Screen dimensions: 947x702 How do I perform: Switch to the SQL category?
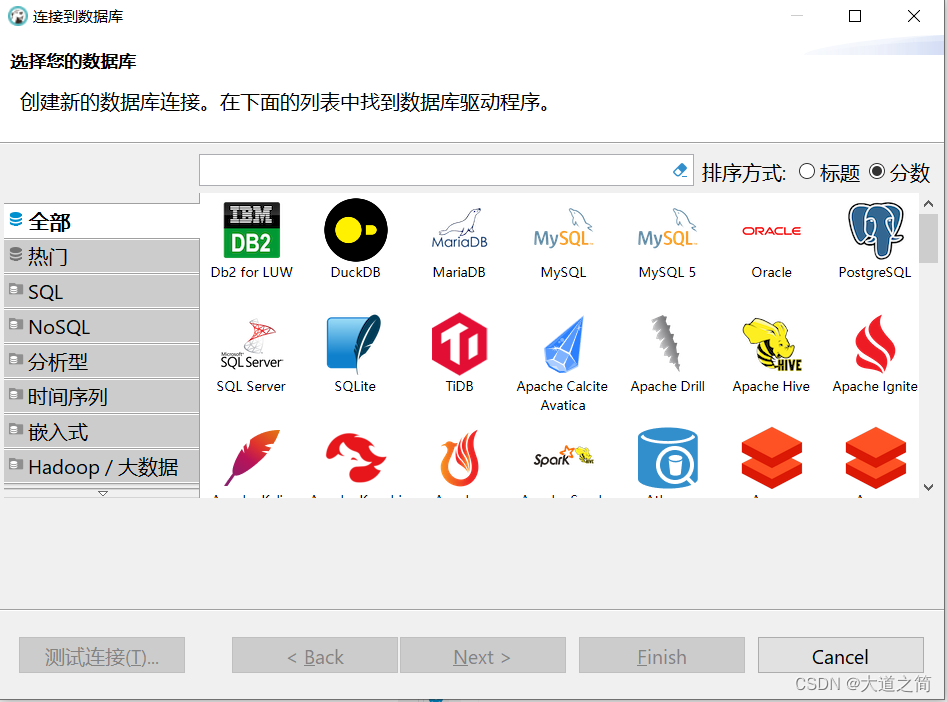101,292
